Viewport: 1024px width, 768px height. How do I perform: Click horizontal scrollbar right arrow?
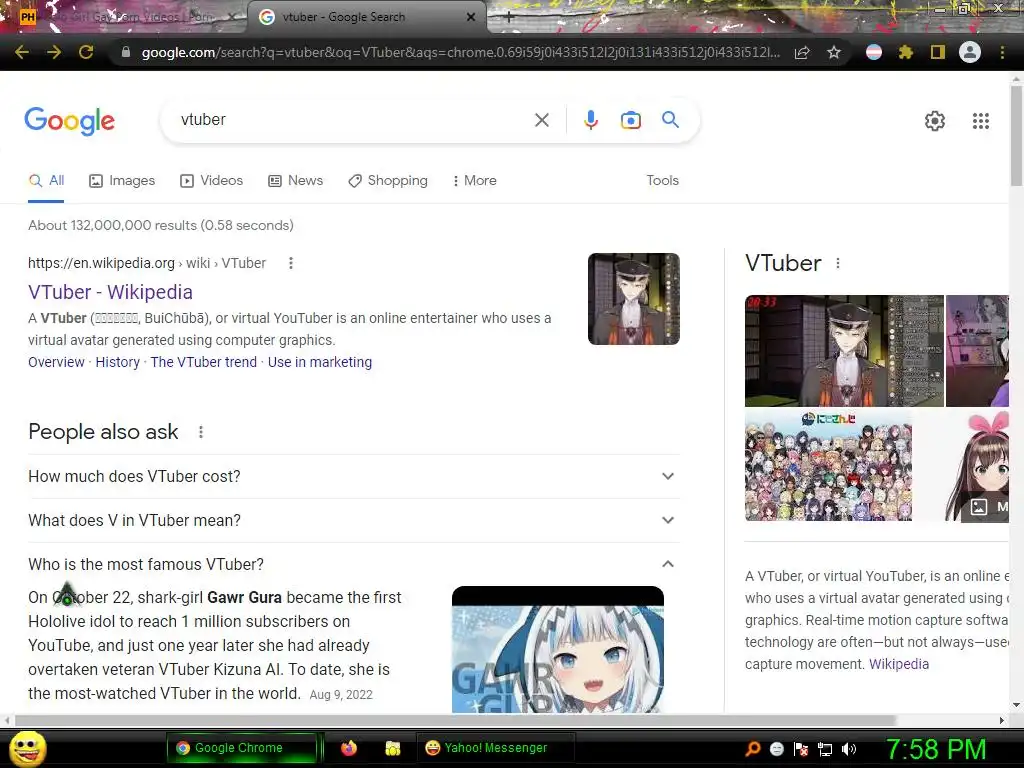tap(1002, 720)
